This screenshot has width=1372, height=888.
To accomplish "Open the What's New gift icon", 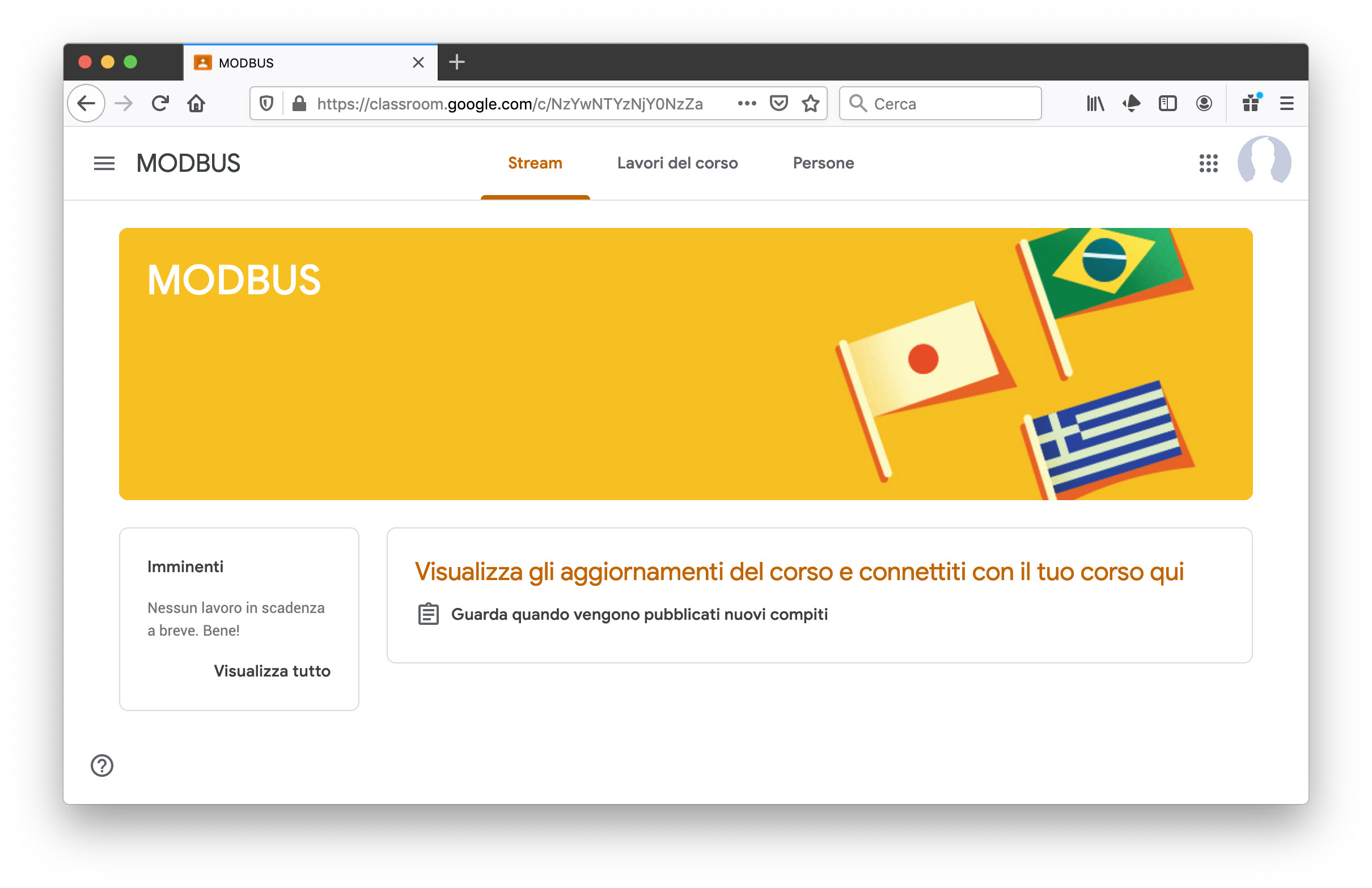I will pos(1250,103).
